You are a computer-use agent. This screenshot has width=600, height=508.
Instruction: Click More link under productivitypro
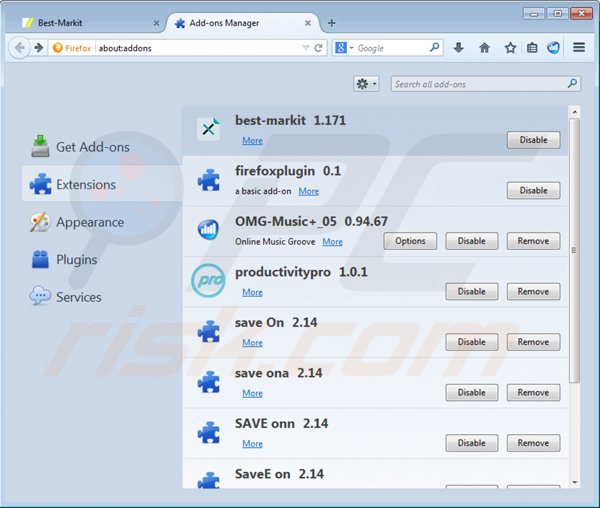coord(253,292)
